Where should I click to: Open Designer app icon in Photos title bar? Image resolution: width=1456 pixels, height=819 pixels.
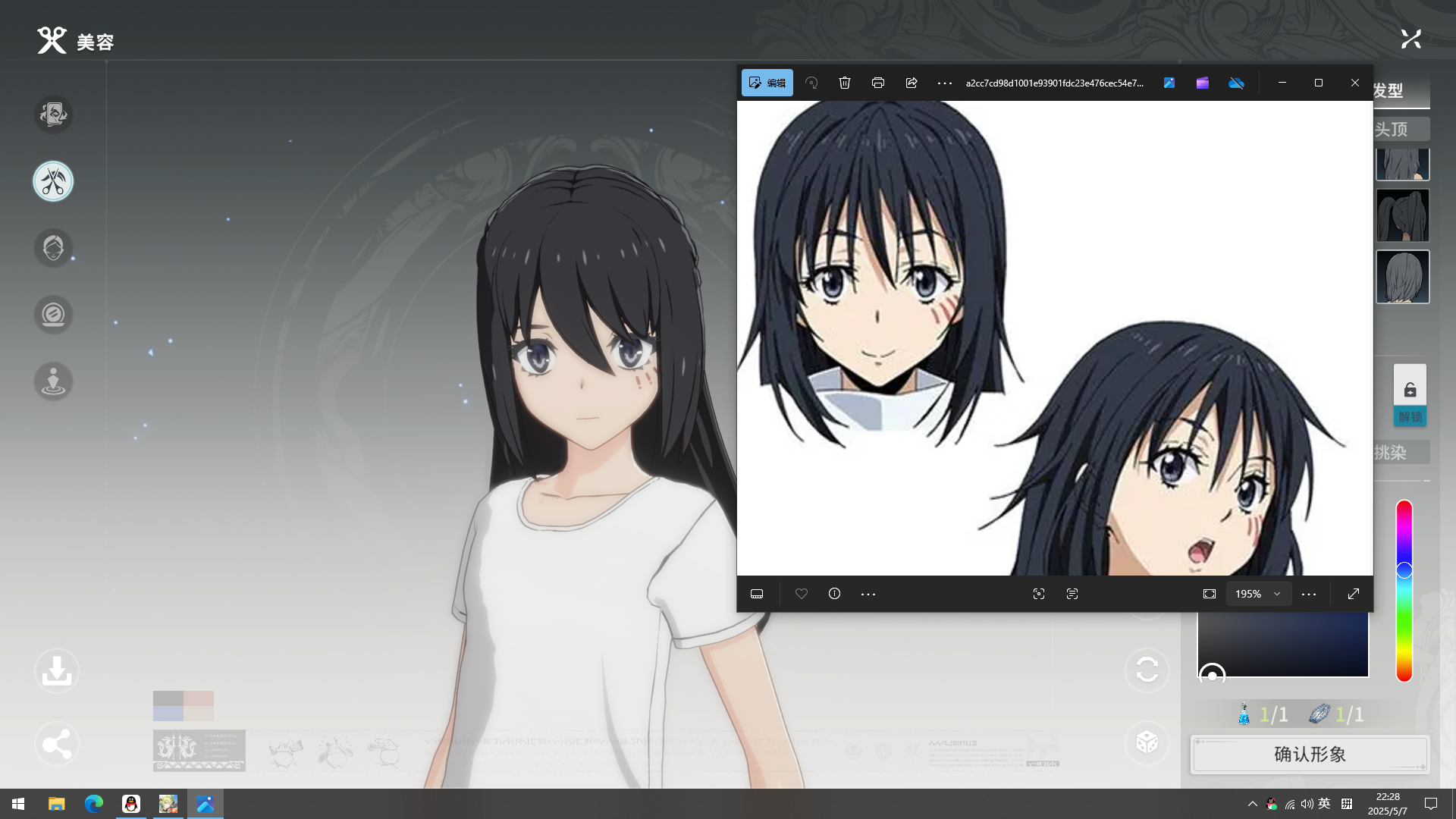[1169, 83]
